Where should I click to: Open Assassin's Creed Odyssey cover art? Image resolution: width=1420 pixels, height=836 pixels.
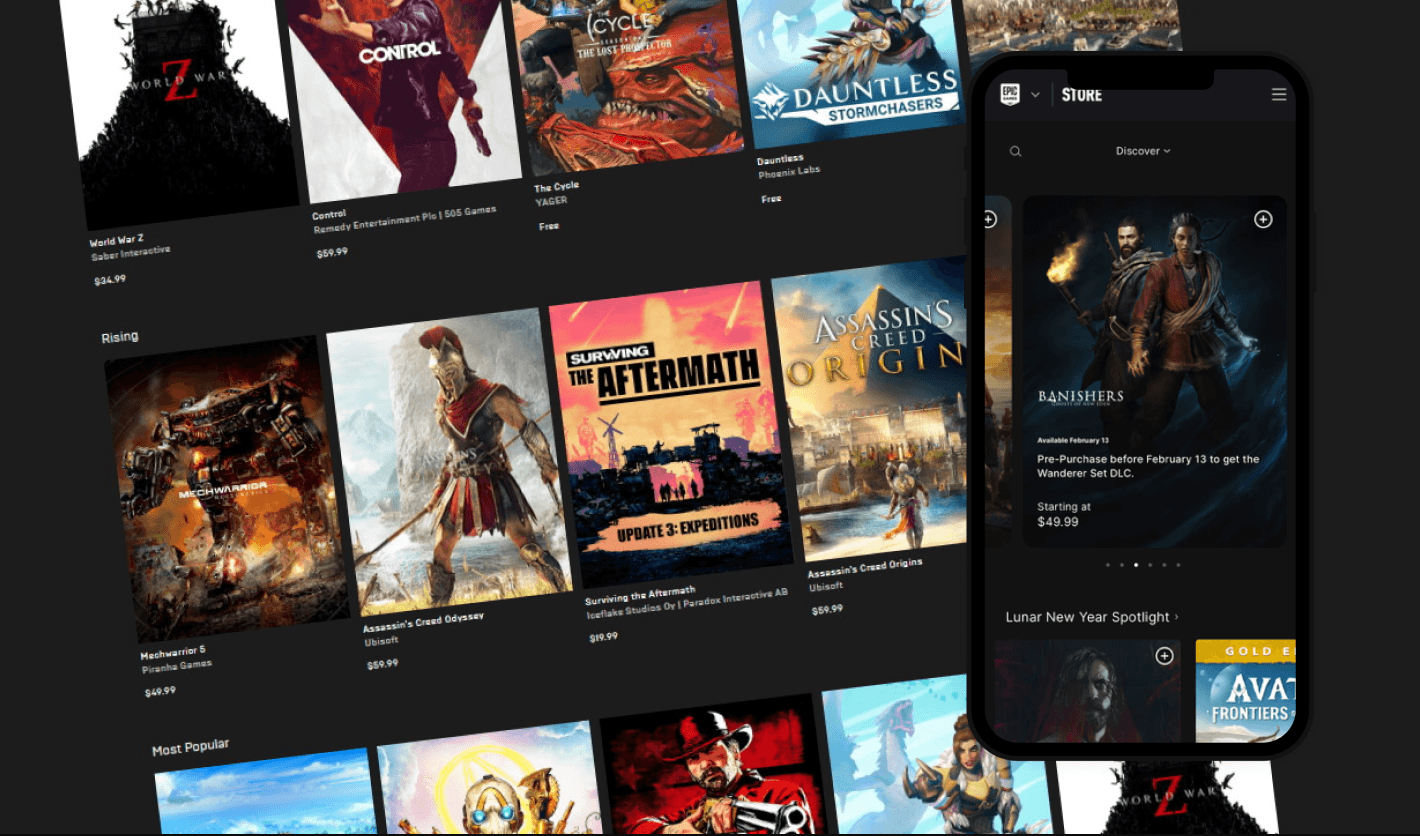449,461
